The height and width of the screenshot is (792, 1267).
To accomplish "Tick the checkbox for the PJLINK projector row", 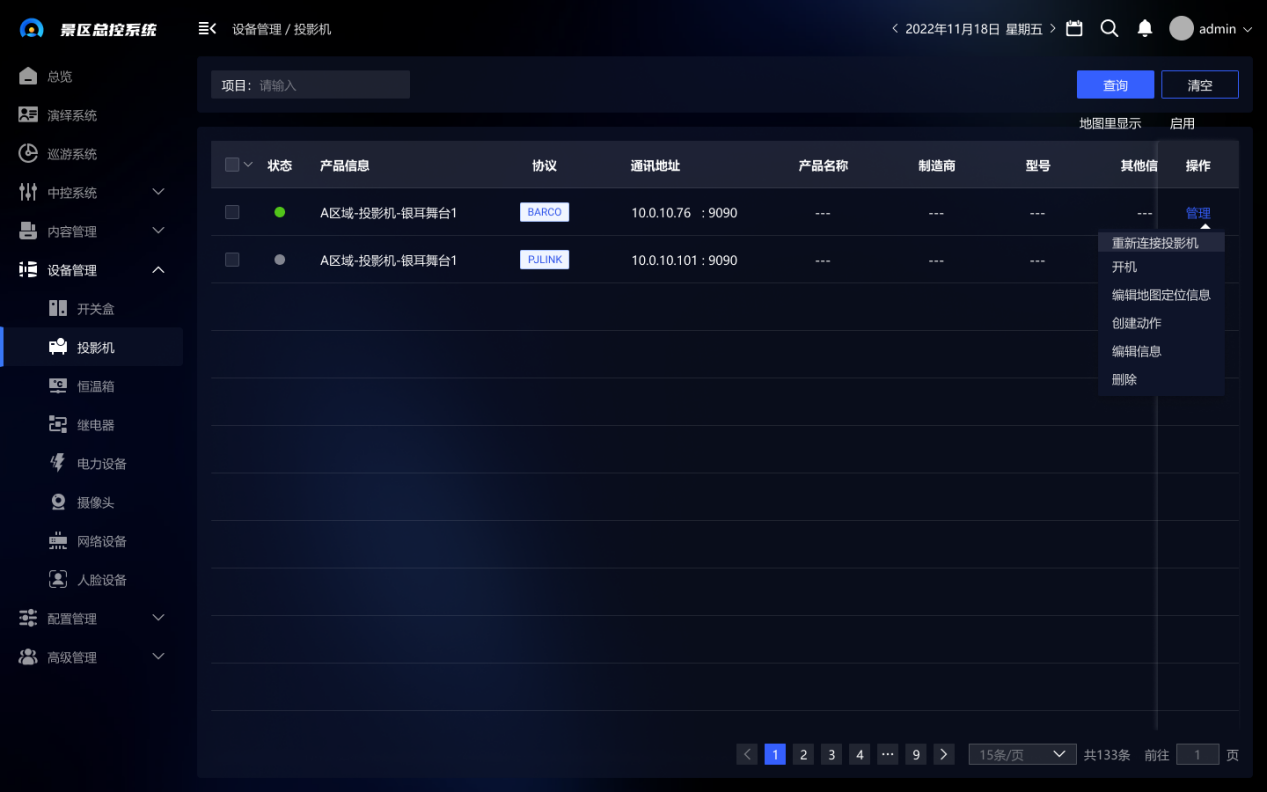I will [232, 260].
